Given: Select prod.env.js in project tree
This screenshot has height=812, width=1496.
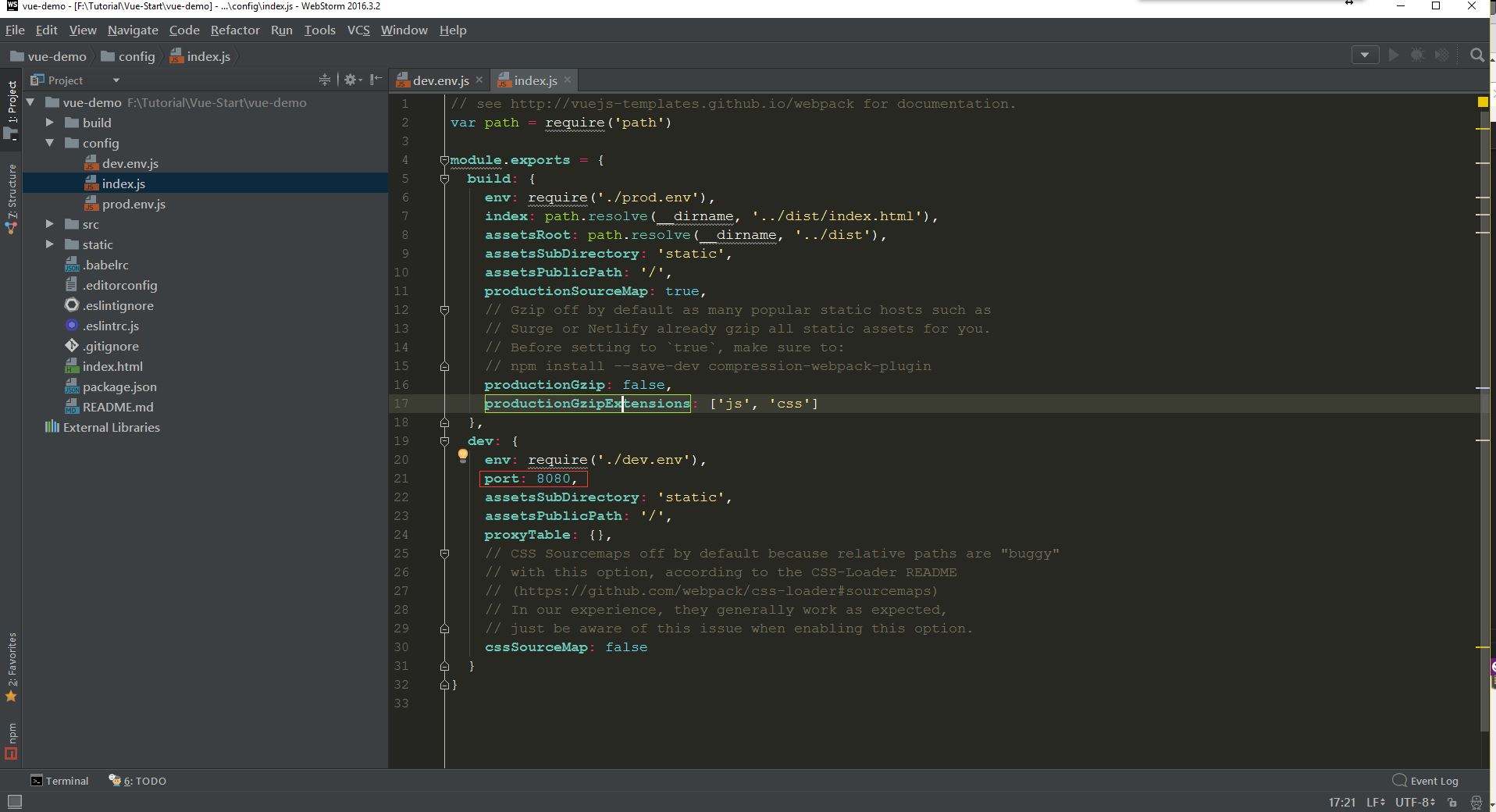Looking at the screenshot, I should click(x=134, y=204).
